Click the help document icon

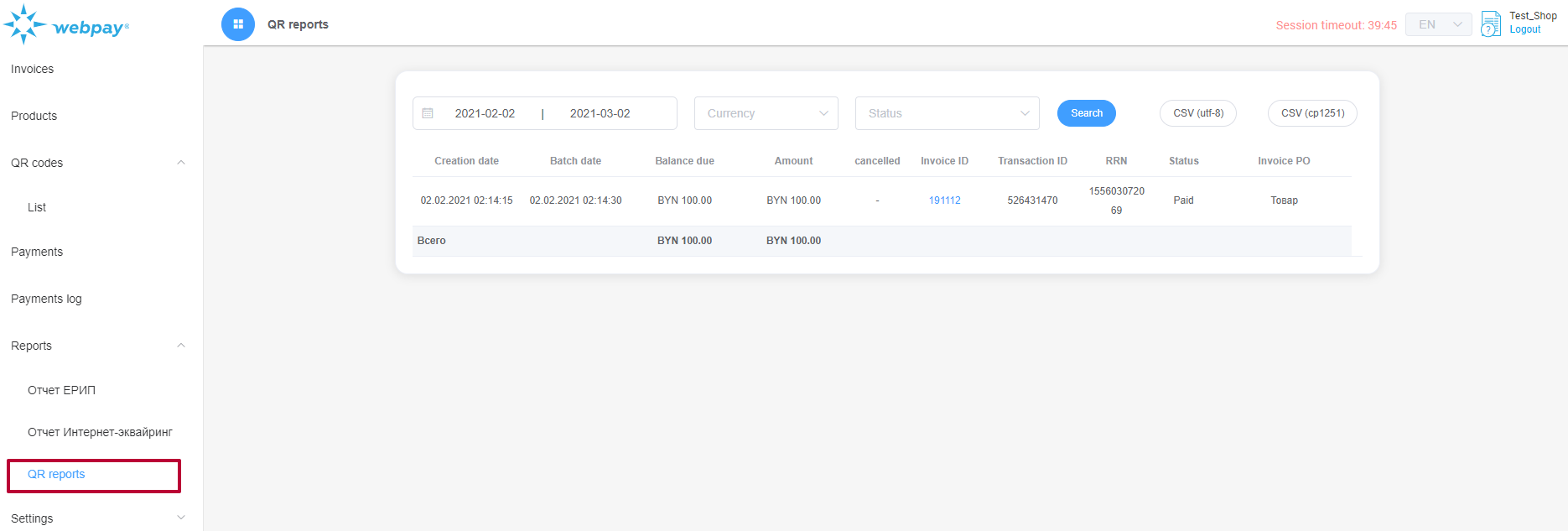[x=1490, y=23]
